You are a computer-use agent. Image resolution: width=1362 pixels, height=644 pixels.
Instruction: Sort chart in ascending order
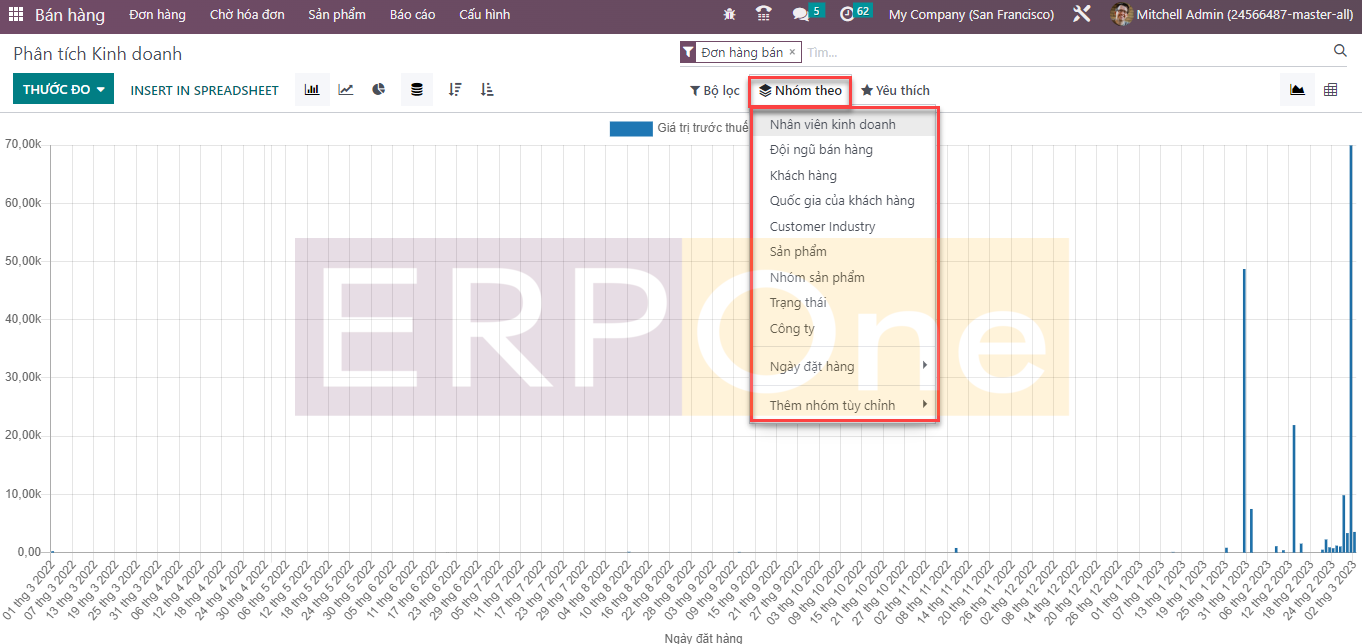[x=487, y=90]
